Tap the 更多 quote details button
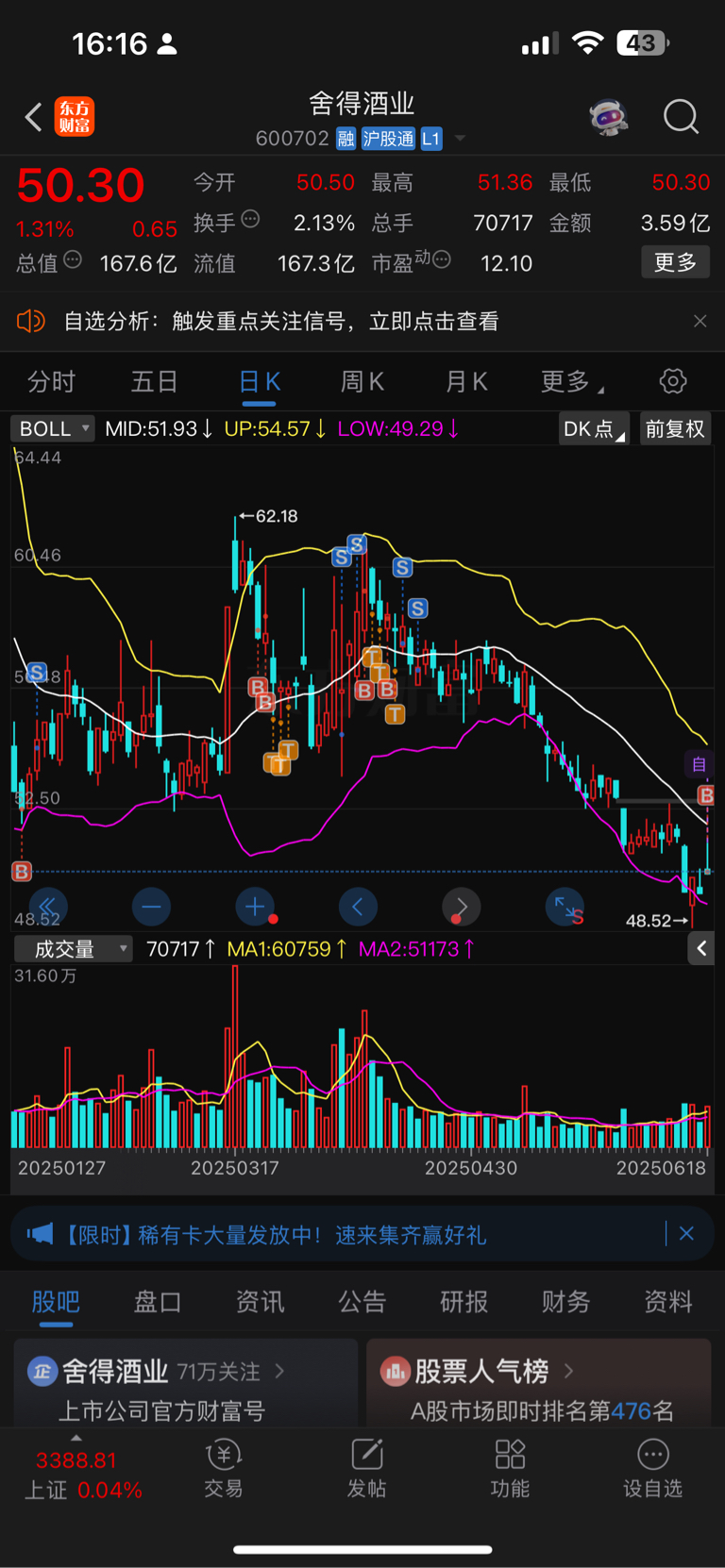This screenshot has height=1568, width=725. click(676, 262)
